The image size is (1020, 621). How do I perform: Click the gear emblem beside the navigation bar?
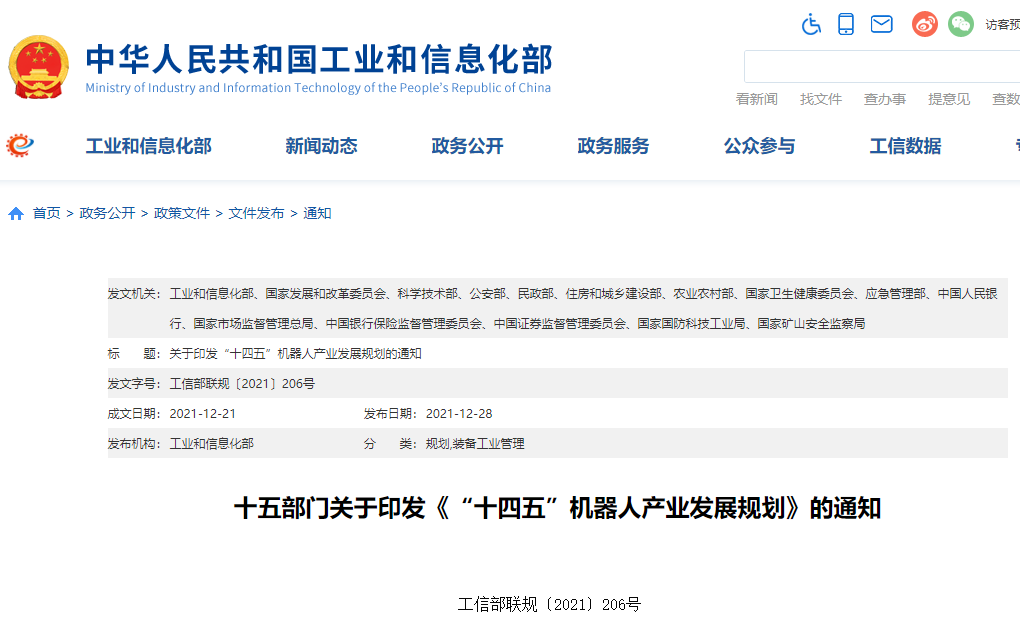(22, 145)
